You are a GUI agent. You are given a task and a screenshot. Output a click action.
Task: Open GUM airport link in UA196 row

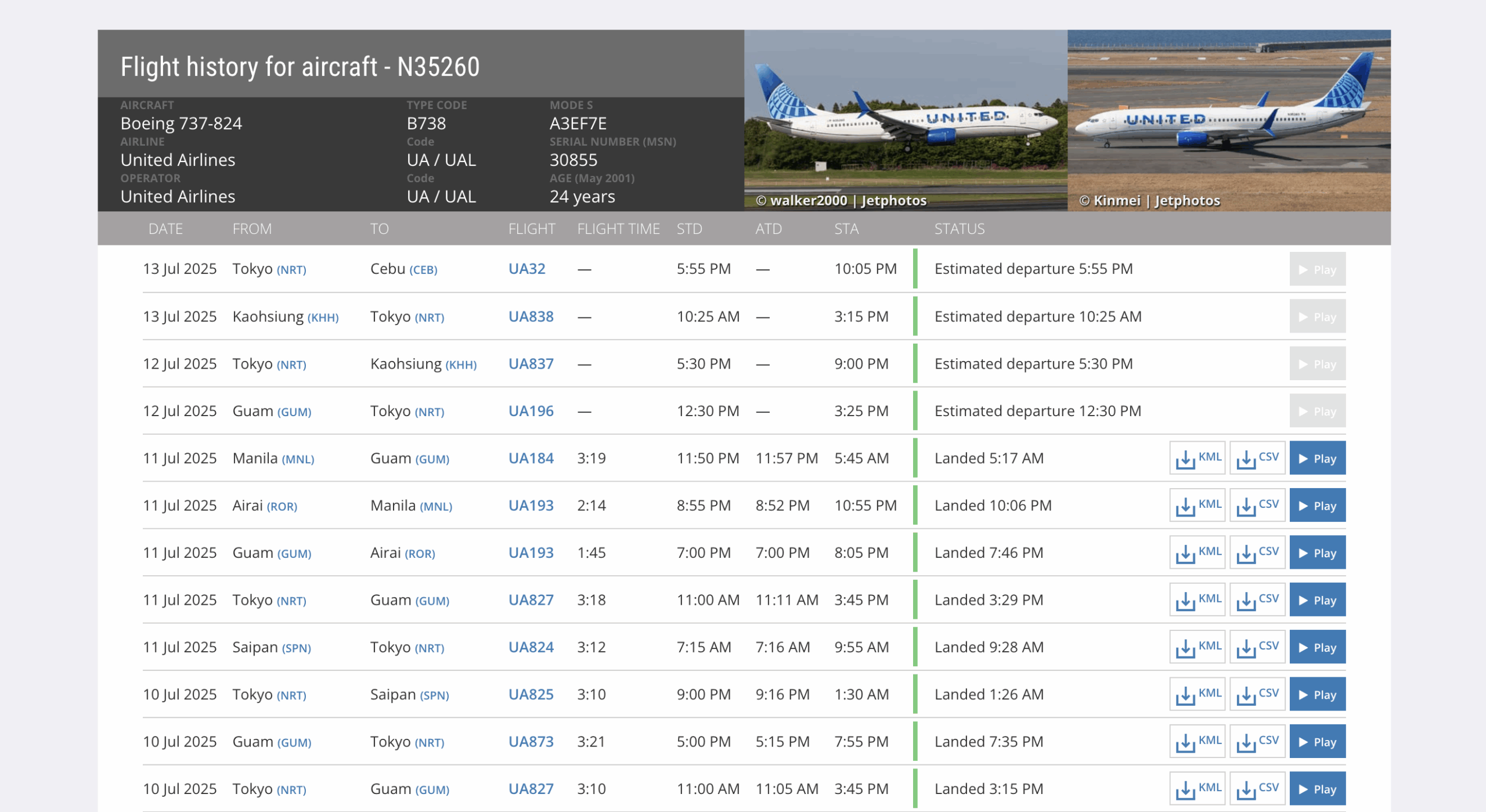(294, 412)
